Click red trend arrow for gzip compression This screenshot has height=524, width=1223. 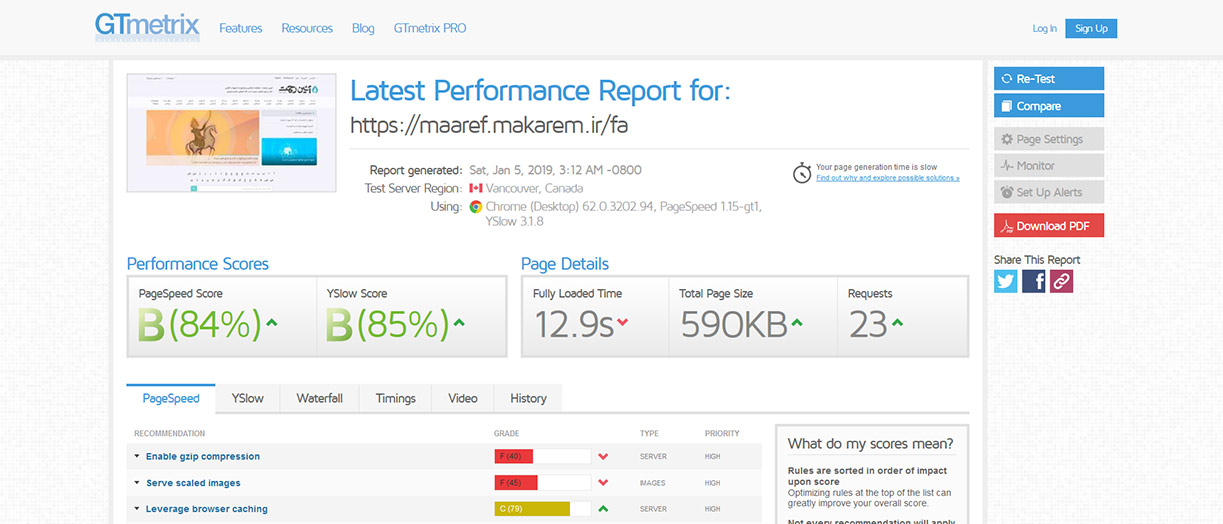603,457
